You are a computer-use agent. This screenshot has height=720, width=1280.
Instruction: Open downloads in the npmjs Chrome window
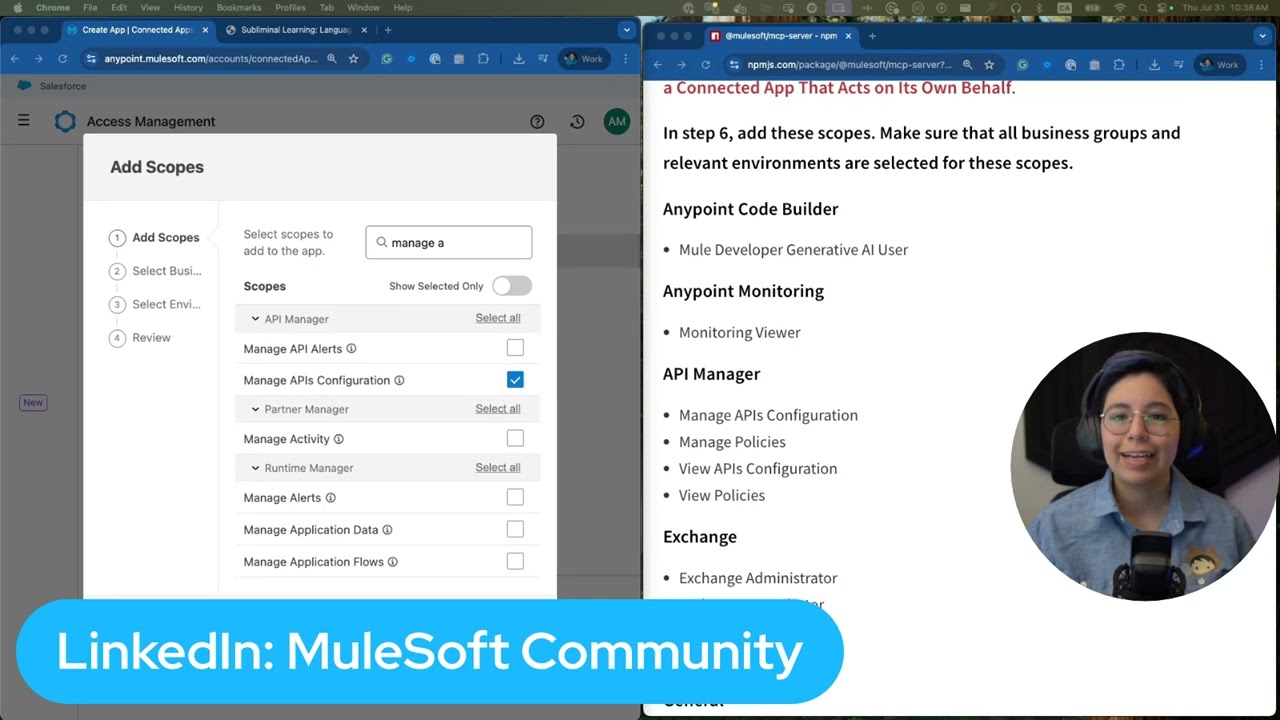tap(1154, 65)
